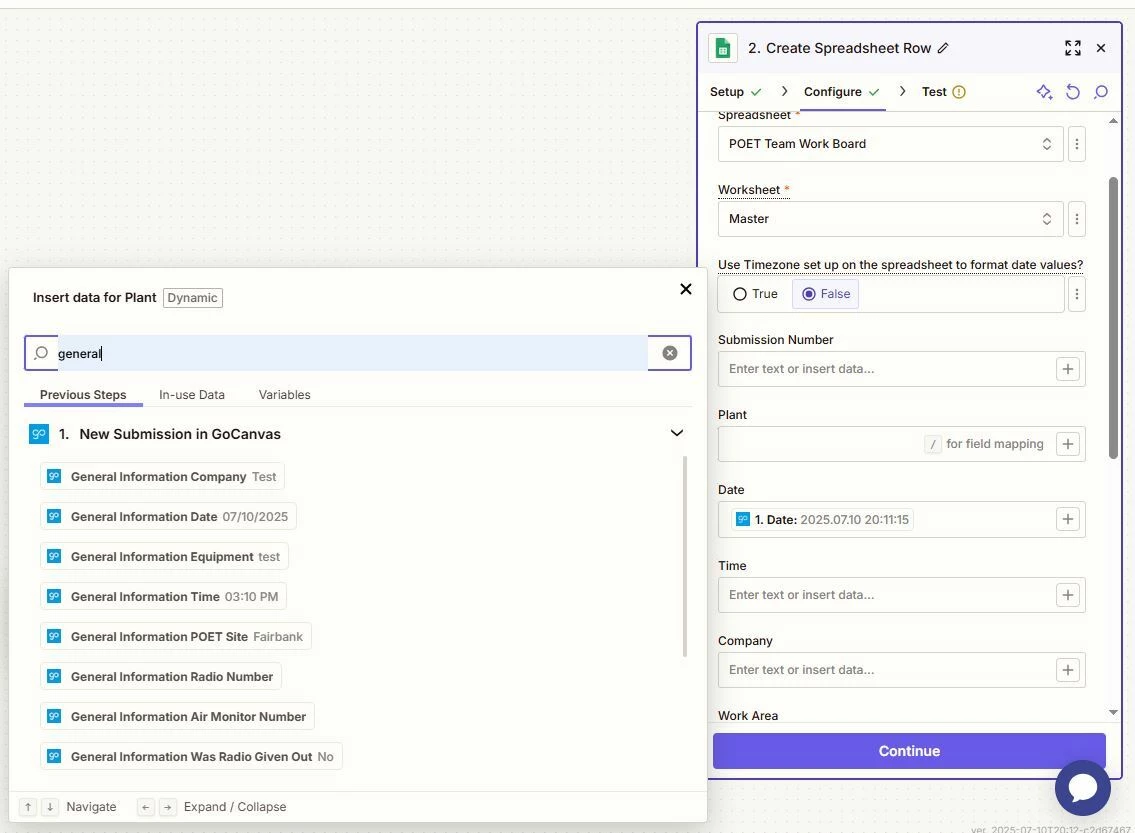Click the plus icon for Time field
Viewport: 1135px width, 833px height.
point(1068,595)
